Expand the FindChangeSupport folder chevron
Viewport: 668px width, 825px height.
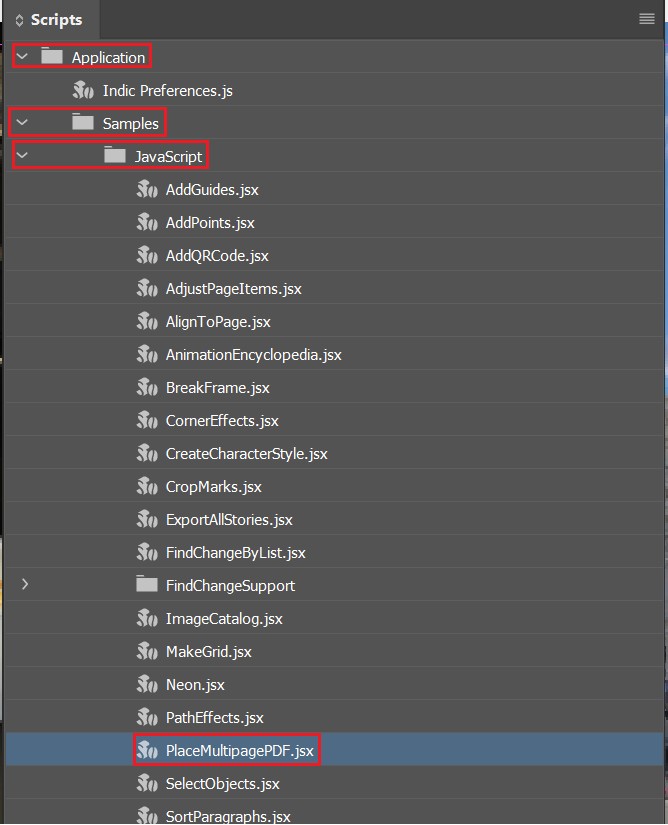pos(25,584)
